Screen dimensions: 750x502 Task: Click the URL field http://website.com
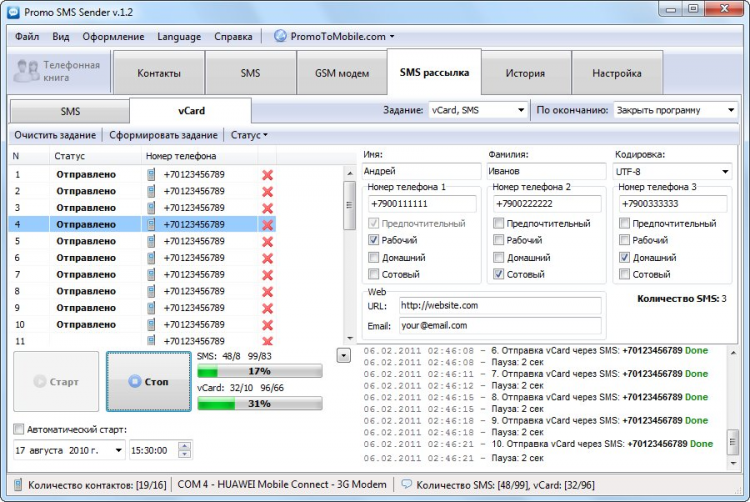[x=500, y=306]
